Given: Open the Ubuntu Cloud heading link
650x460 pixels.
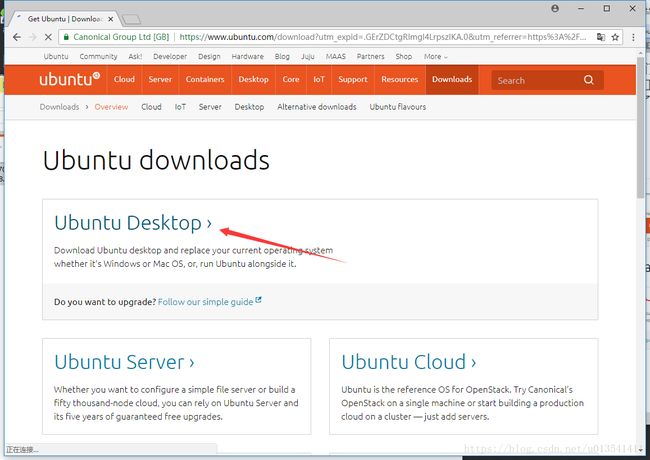Looking at the screenshot, I should click(408, 362).
